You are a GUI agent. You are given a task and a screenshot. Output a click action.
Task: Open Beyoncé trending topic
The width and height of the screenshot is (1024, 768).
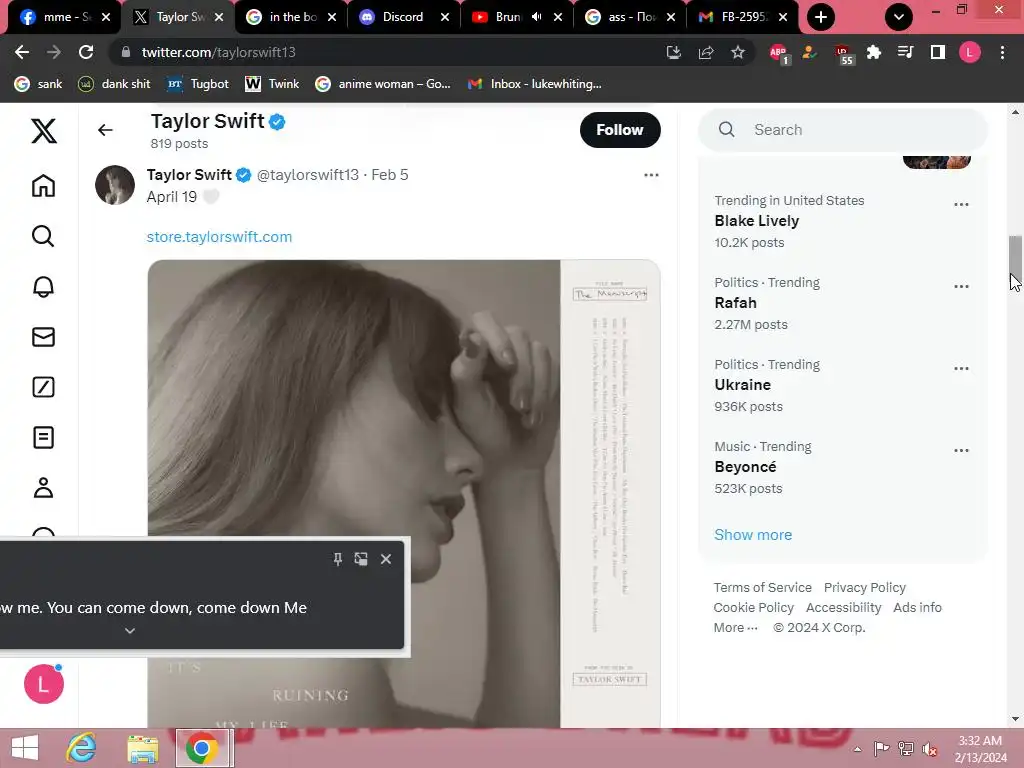point(745,467)
